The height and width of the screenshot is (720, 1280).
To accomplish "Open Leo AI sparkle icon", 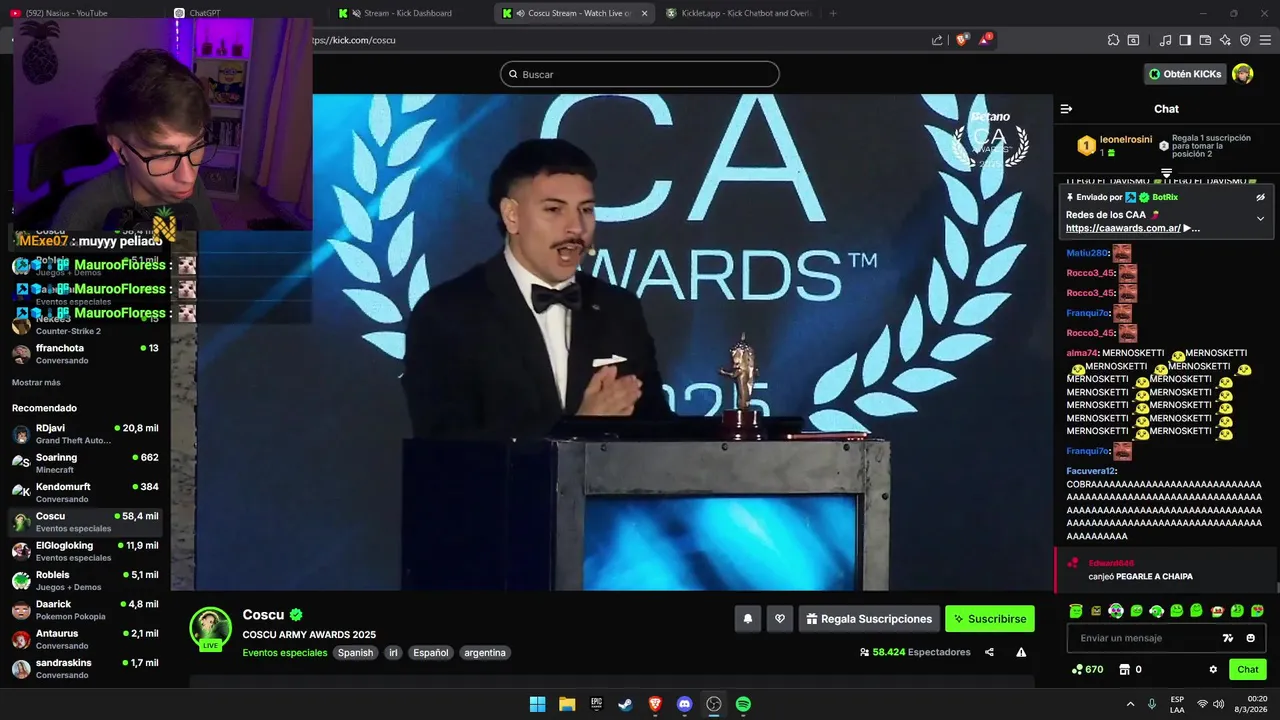I will [1225, 40].
